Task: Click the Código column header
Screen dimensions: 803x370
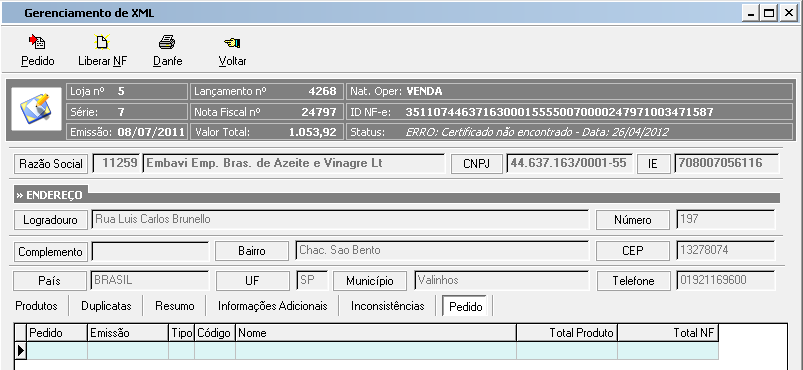Action: tap(215, 333)
